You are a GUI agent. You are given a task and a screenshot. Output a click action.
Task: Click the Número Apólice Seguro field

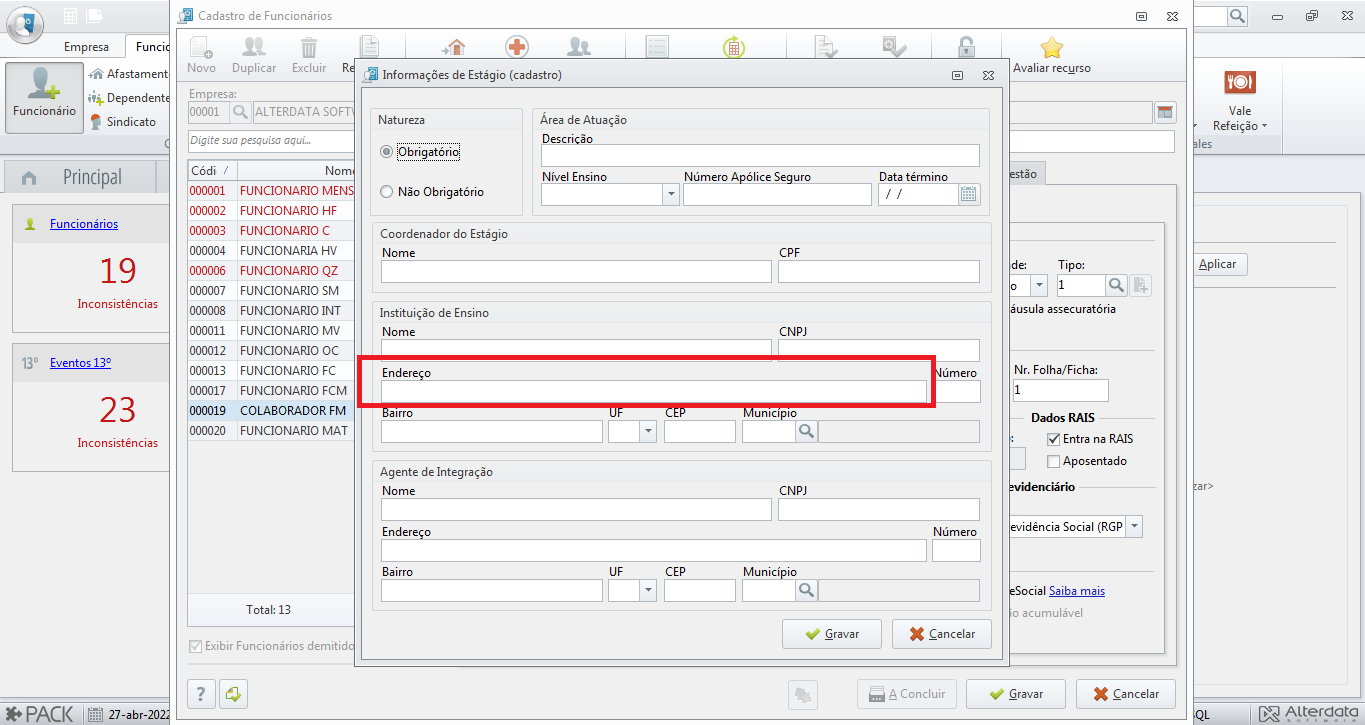777,194
